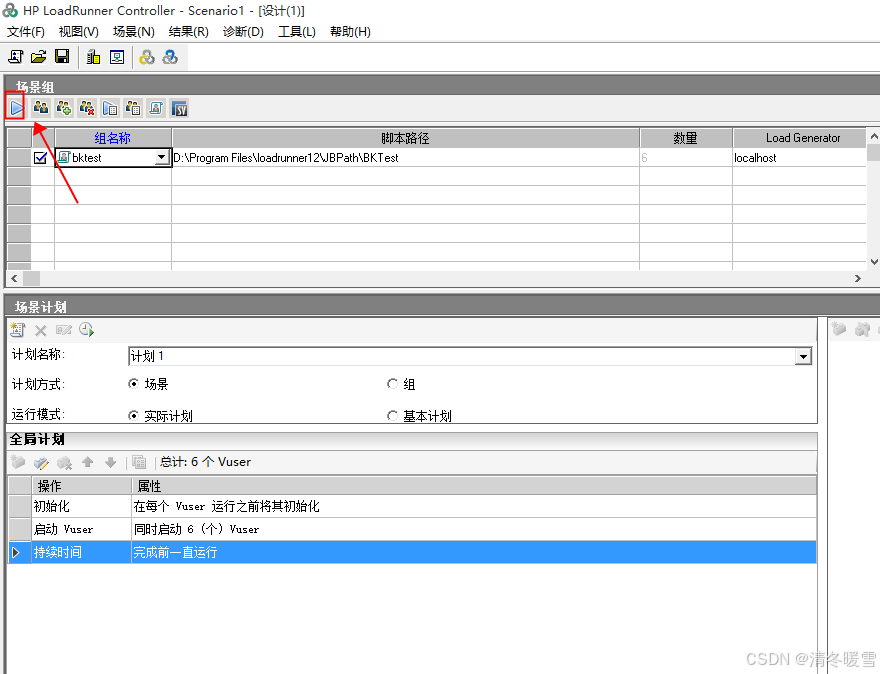The height and width of the screenshot is (674, 880).
Task: Click the Delete Action icon in 全局计划
Action: [65, 462]
